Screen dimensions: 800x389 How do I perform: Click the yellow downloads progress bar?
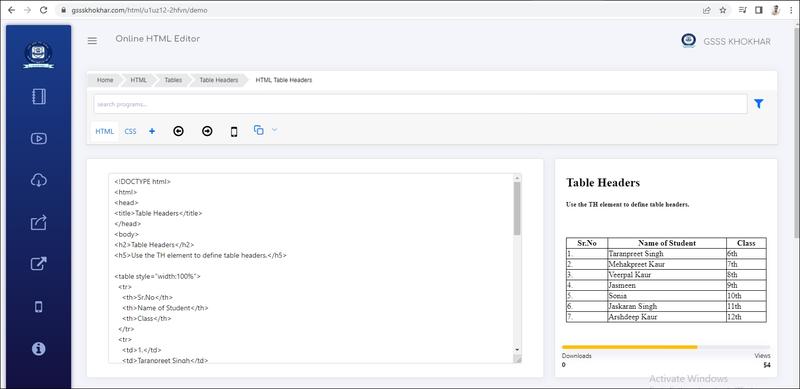click(630, 347)
